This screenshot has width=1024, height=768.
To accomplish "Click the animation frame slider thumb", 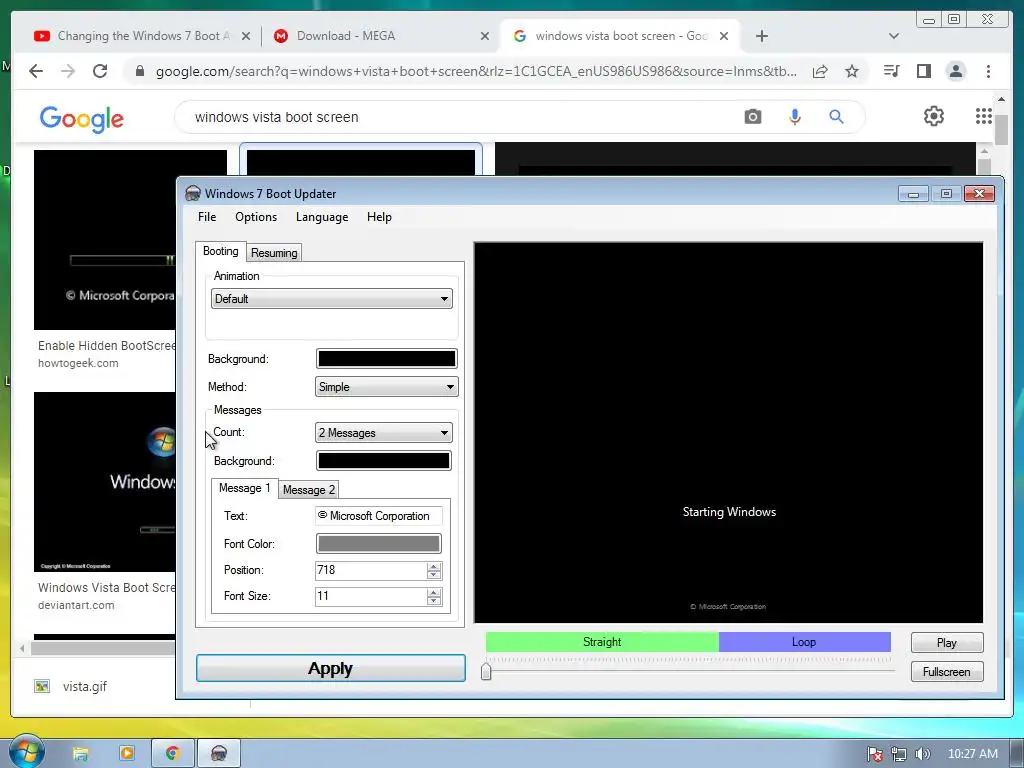I will tap(486, 671).
